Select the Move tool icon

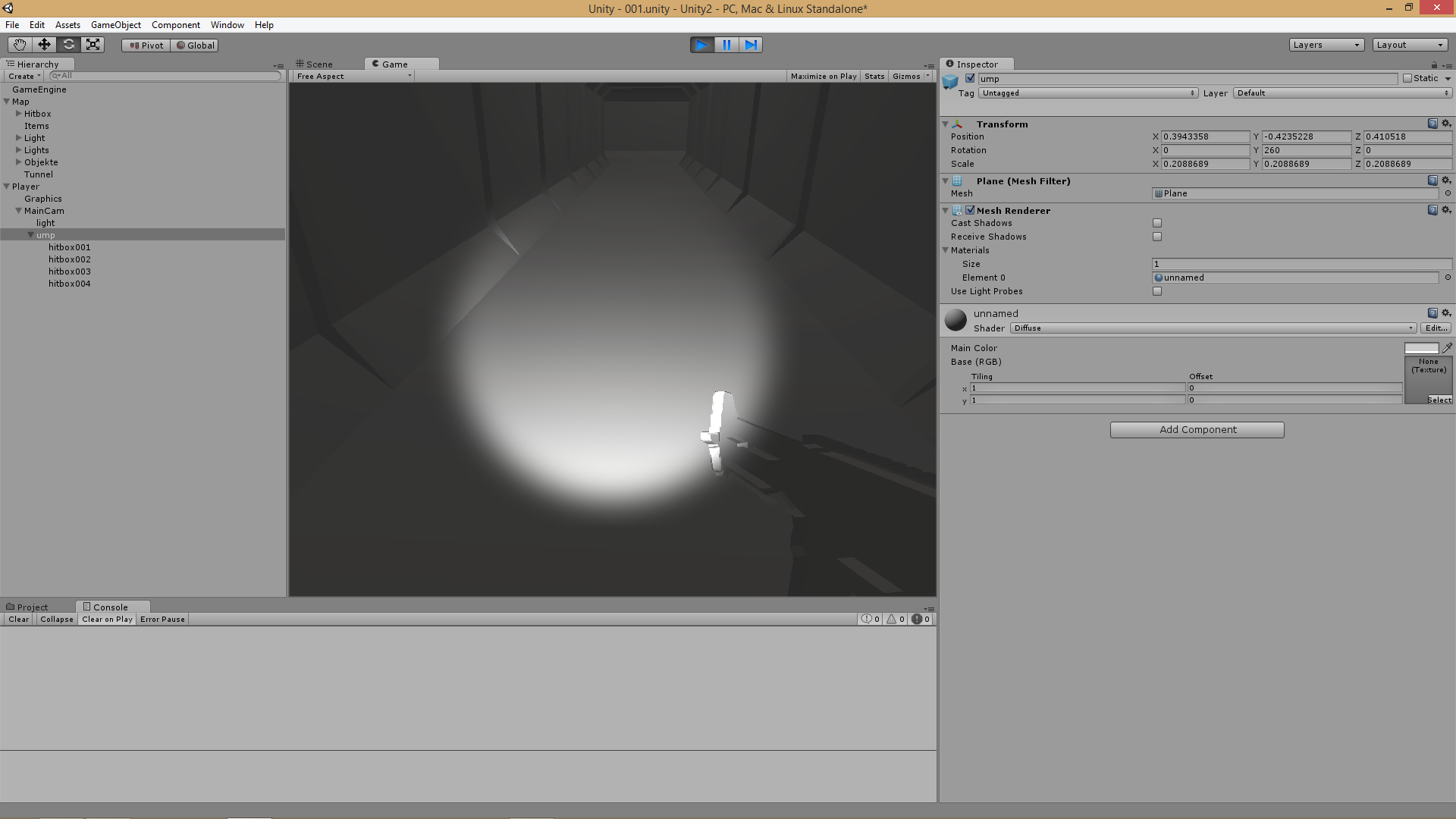click(x=44, y=45)
